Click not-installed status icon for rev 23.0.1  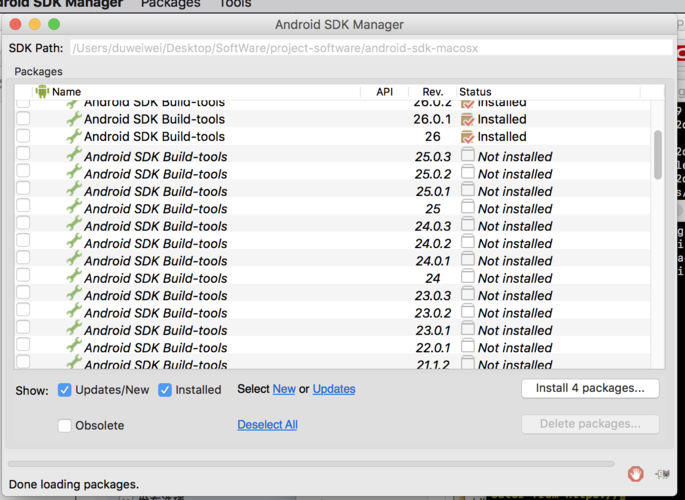(468, 329)
